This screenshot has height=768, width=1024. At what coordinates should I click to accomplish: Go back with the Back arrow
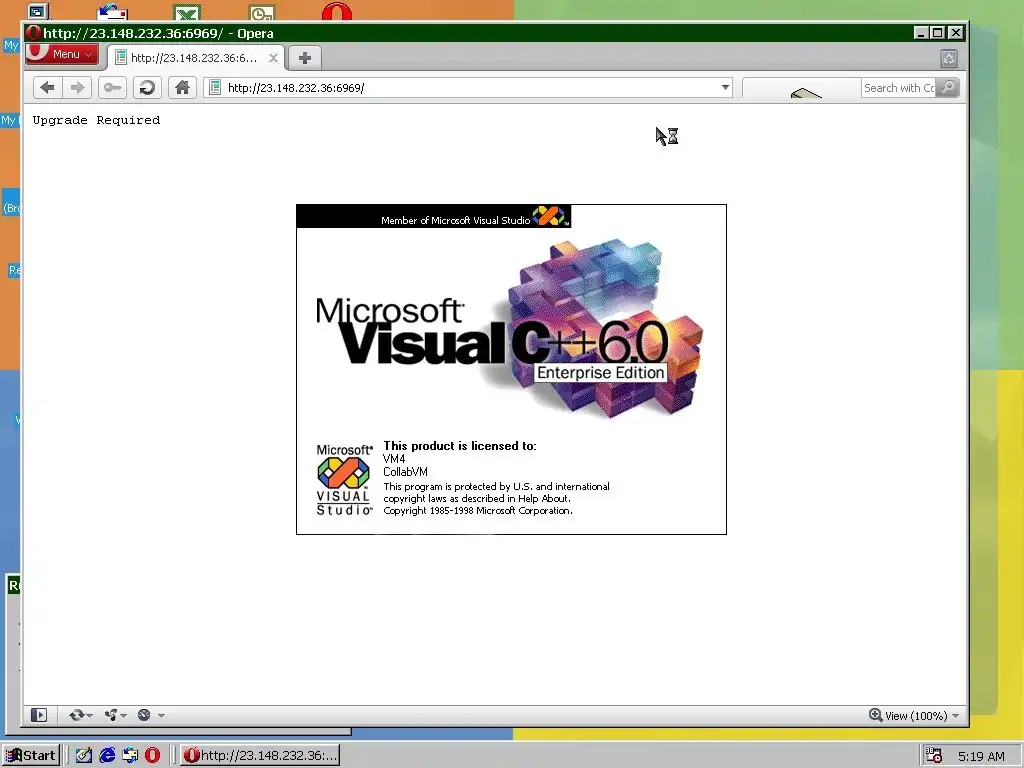47,88
